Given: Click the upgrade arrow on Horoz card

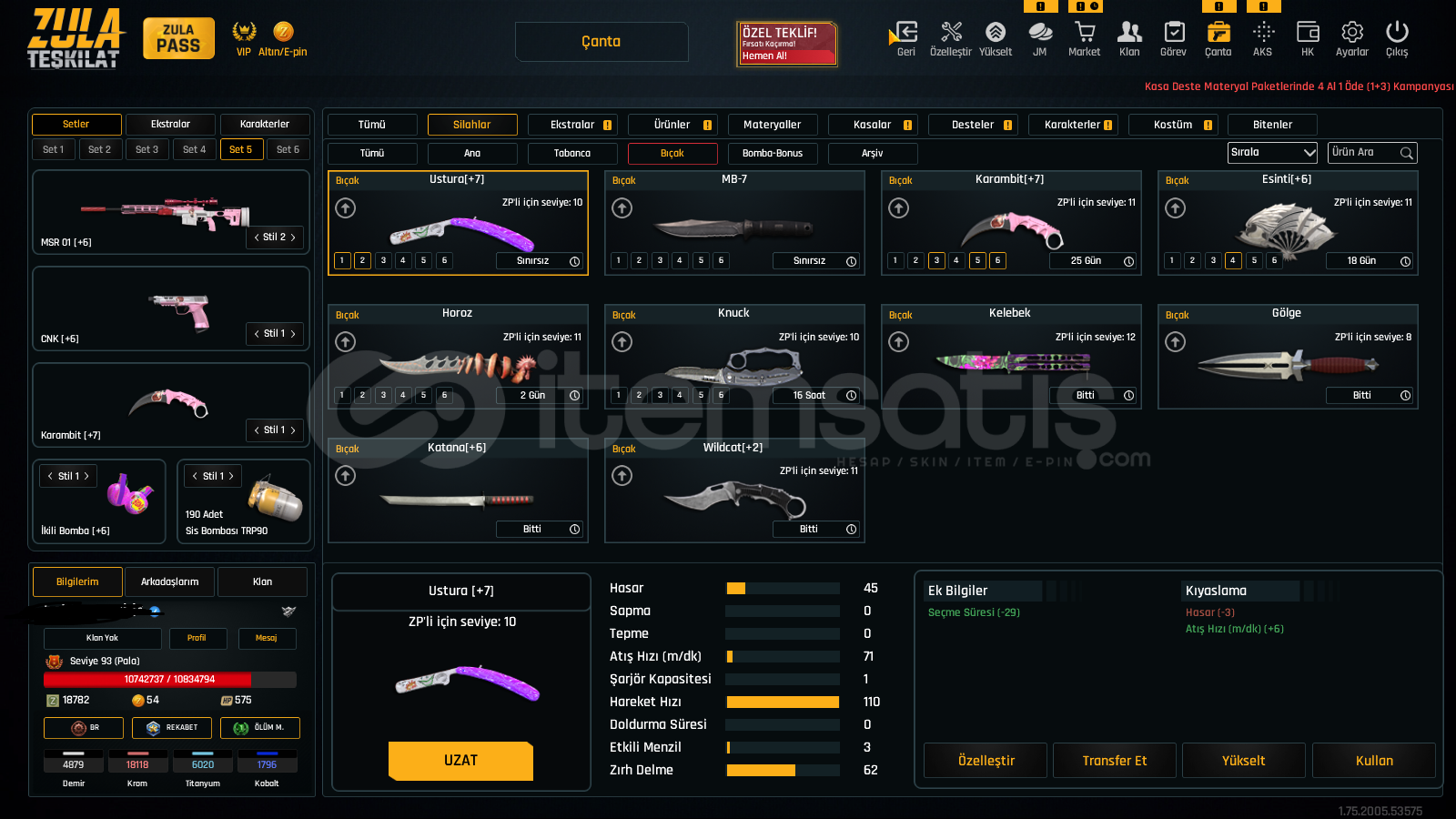Looking at the screenshot, I should [346, 342].
